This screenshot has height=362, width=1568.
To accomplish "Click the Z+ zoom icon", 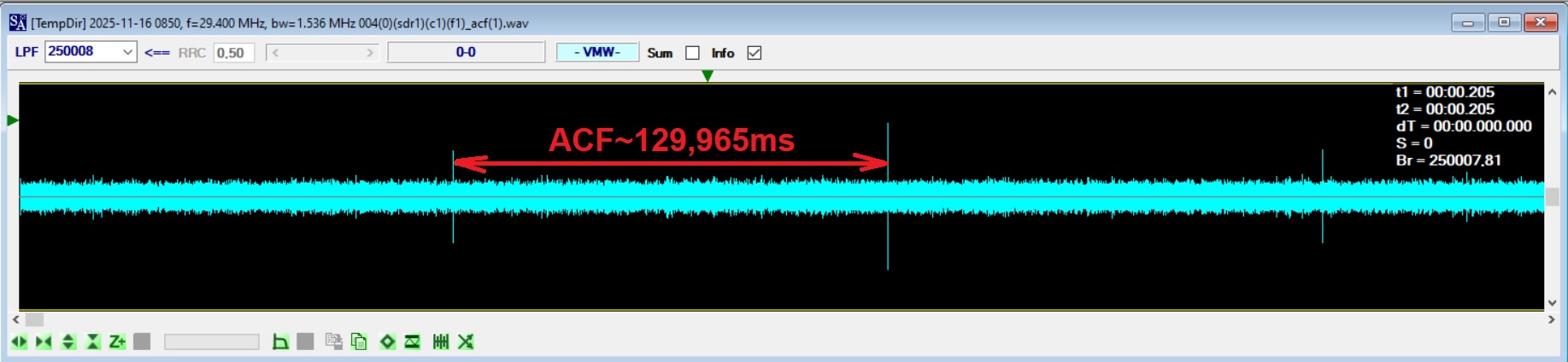I will pos(117,342).
